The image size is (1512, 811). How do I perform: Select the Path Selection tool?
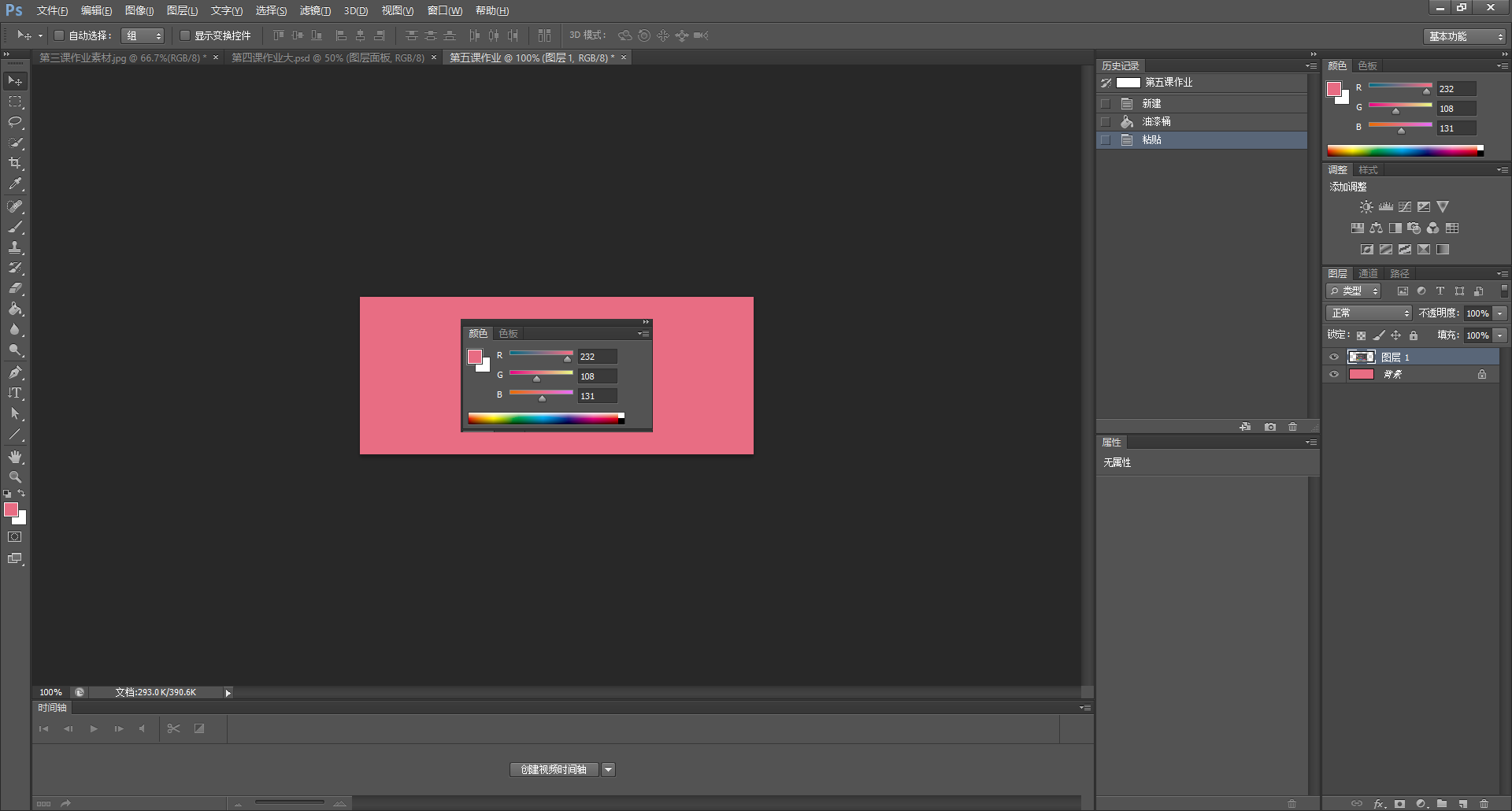tap(15, 413)
